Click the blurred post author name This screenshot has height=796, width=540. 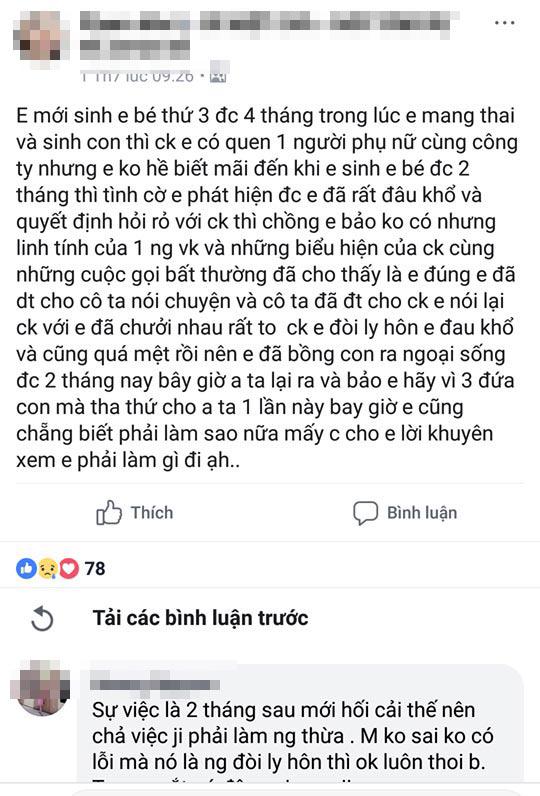(269, 21)
